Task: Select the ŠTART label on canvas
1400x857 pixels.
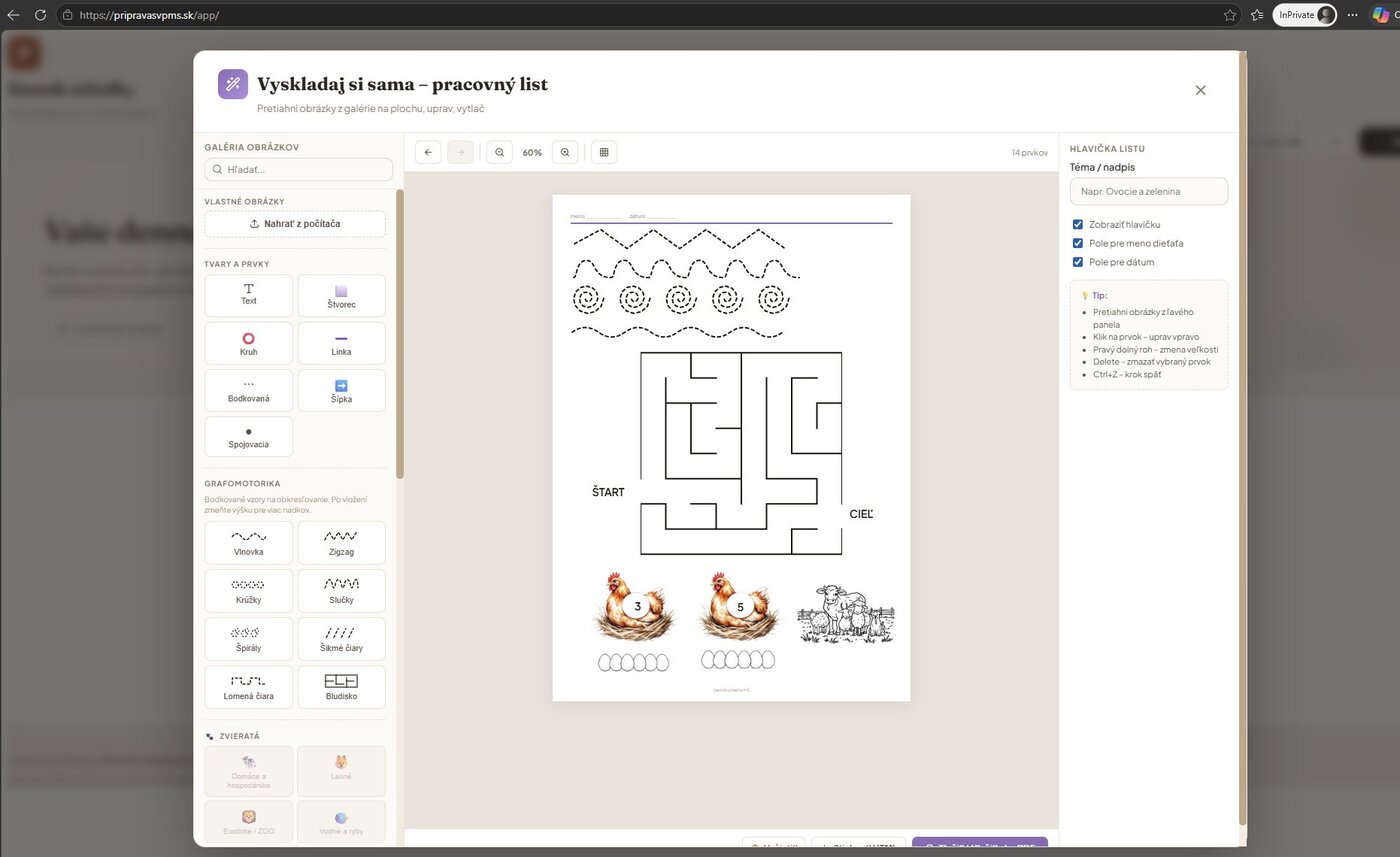Action: [x=608, y=492]
